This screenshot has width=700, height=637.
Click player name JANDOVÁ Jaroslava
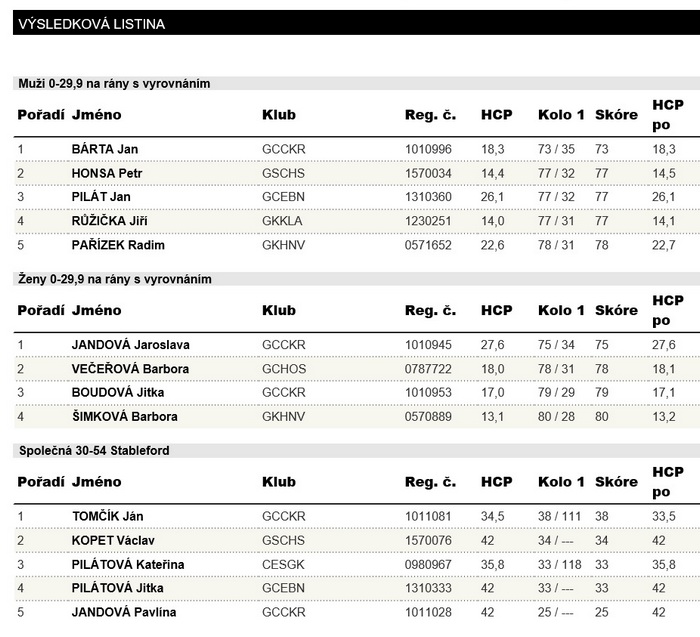point(130,345)
